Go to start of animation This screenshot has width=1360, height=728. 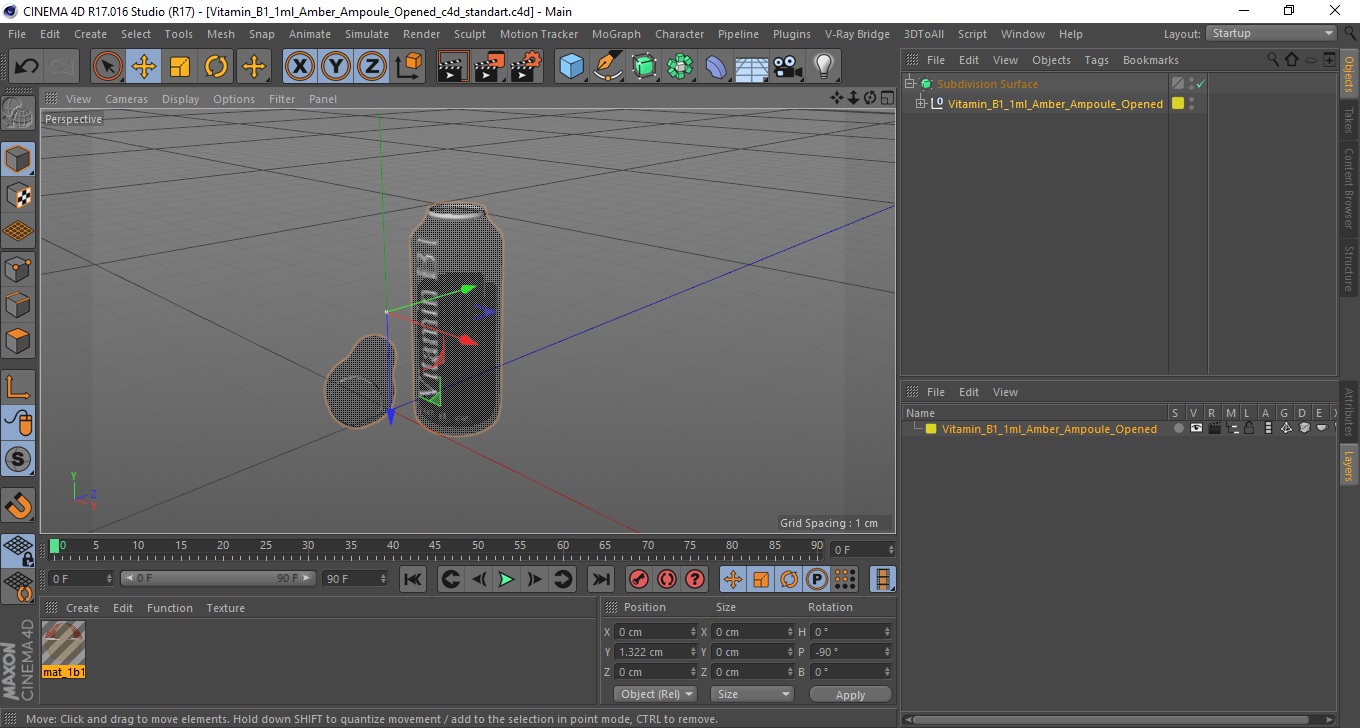click(413, 579)
